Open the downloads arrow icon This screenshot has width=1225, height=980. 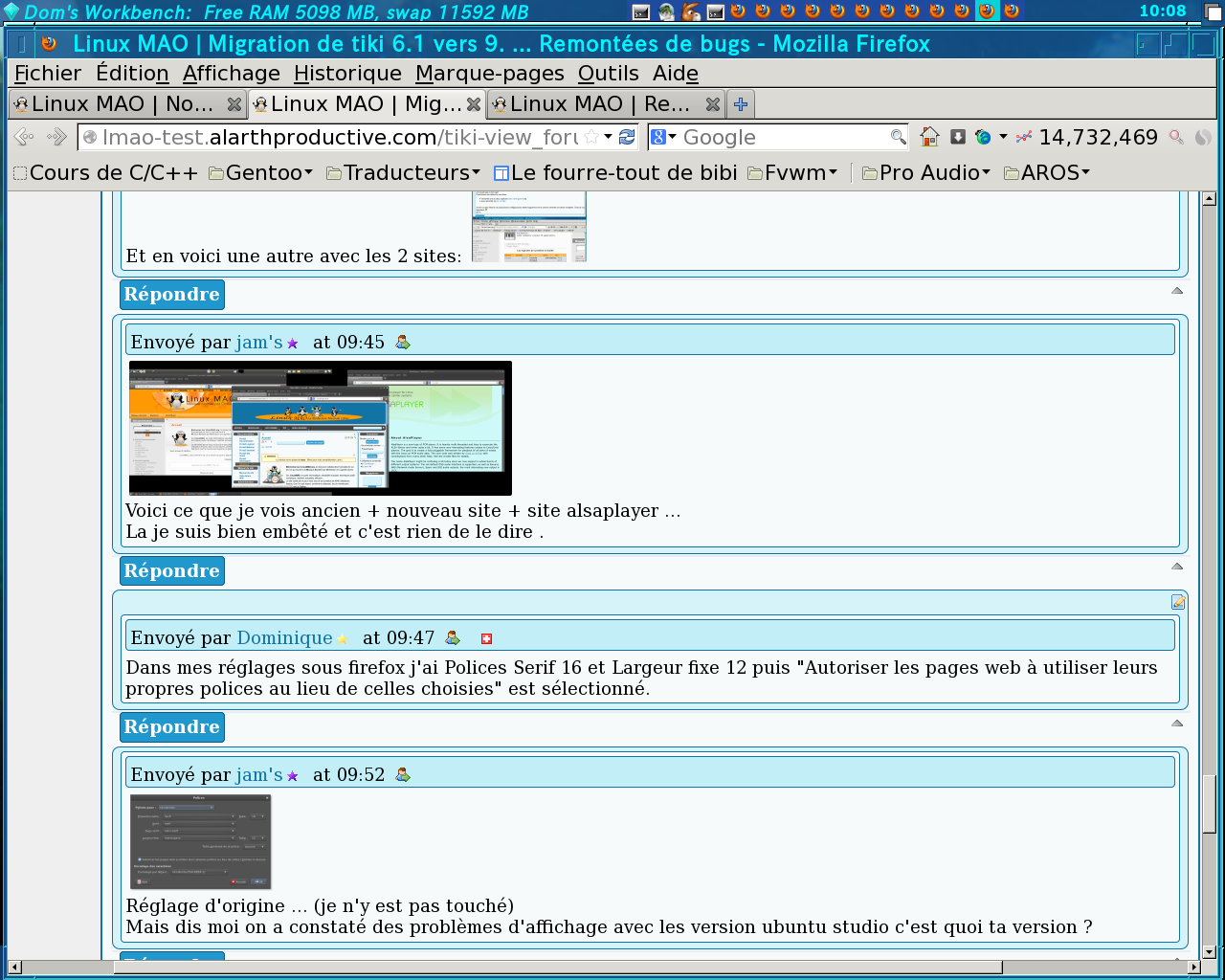[x=958, y=137]
